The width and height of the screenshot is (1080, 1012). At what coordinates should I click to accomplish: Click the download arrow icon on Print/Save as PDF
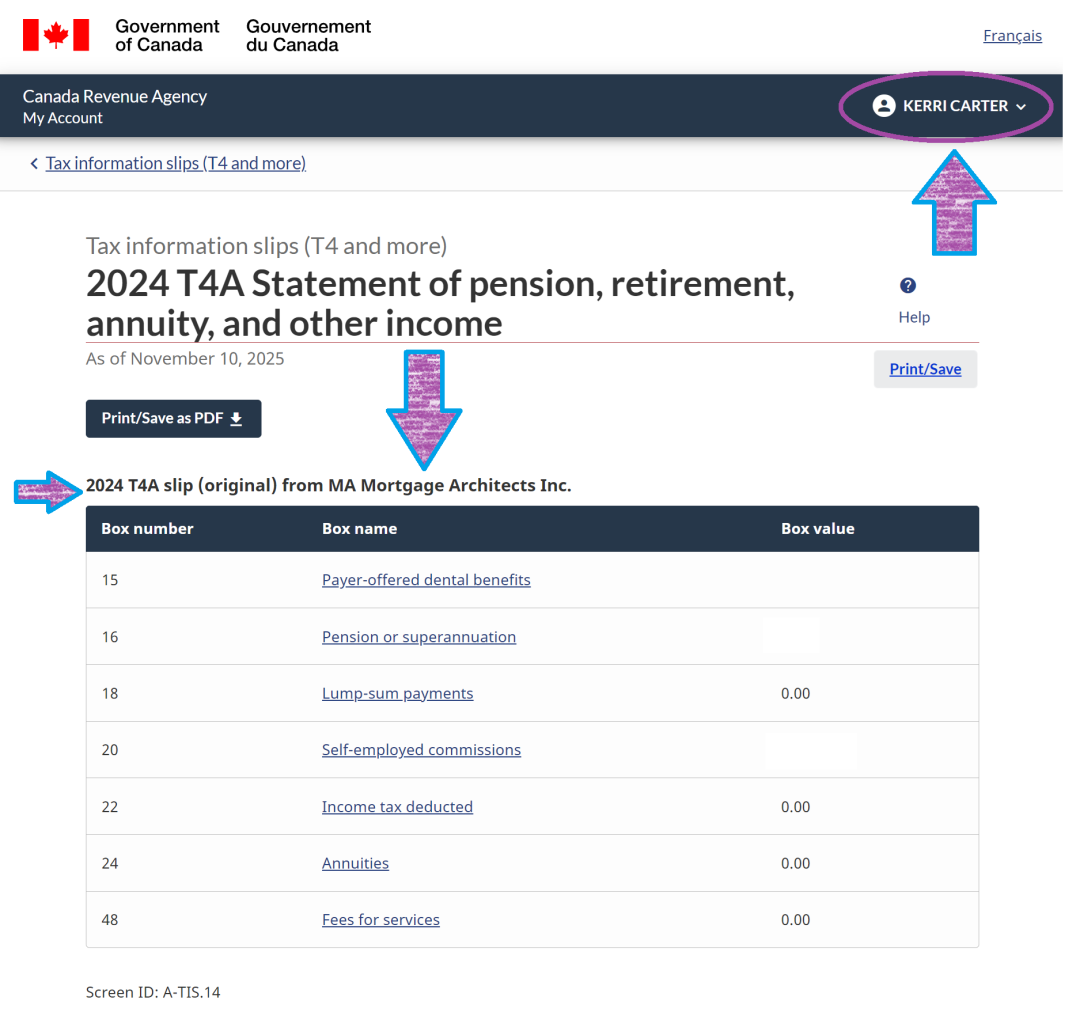(x=237, y=419)
